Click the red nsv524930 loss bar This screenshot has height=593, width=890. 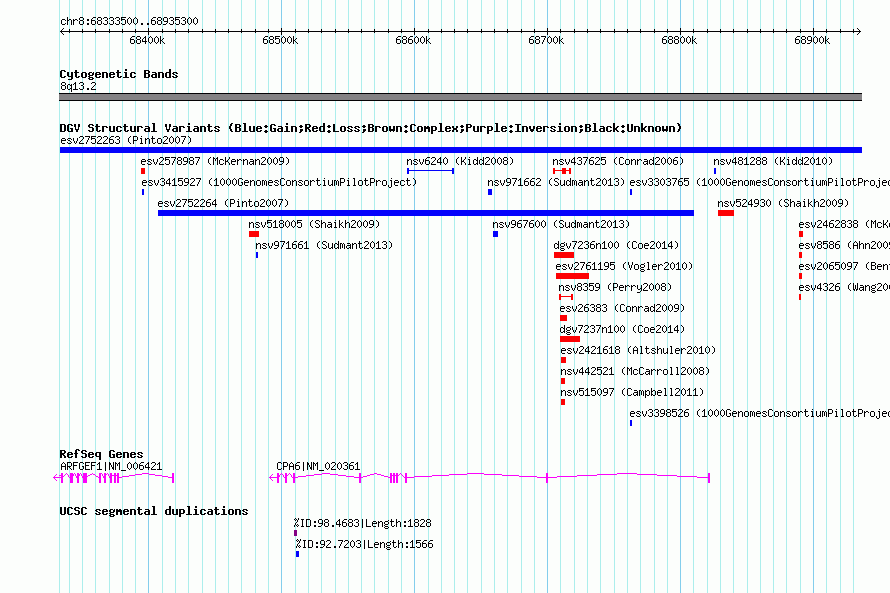pyautogui.click(x=726, y=213)
